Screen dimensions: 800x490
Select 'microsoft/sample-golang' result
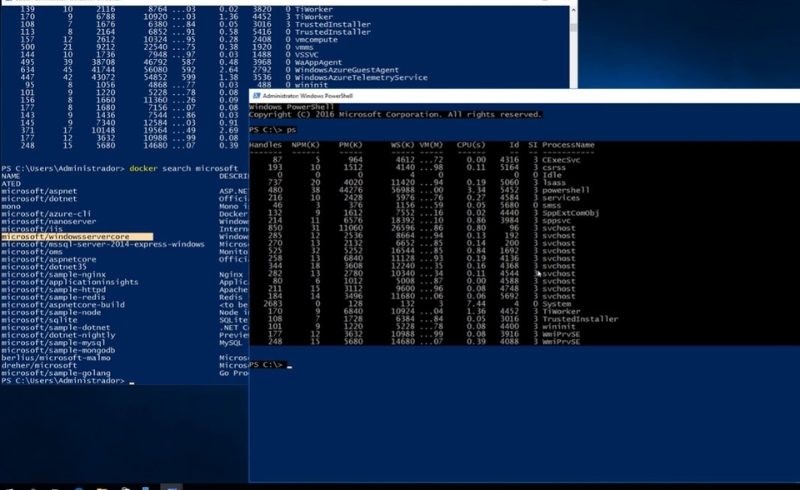click(56, 373)
